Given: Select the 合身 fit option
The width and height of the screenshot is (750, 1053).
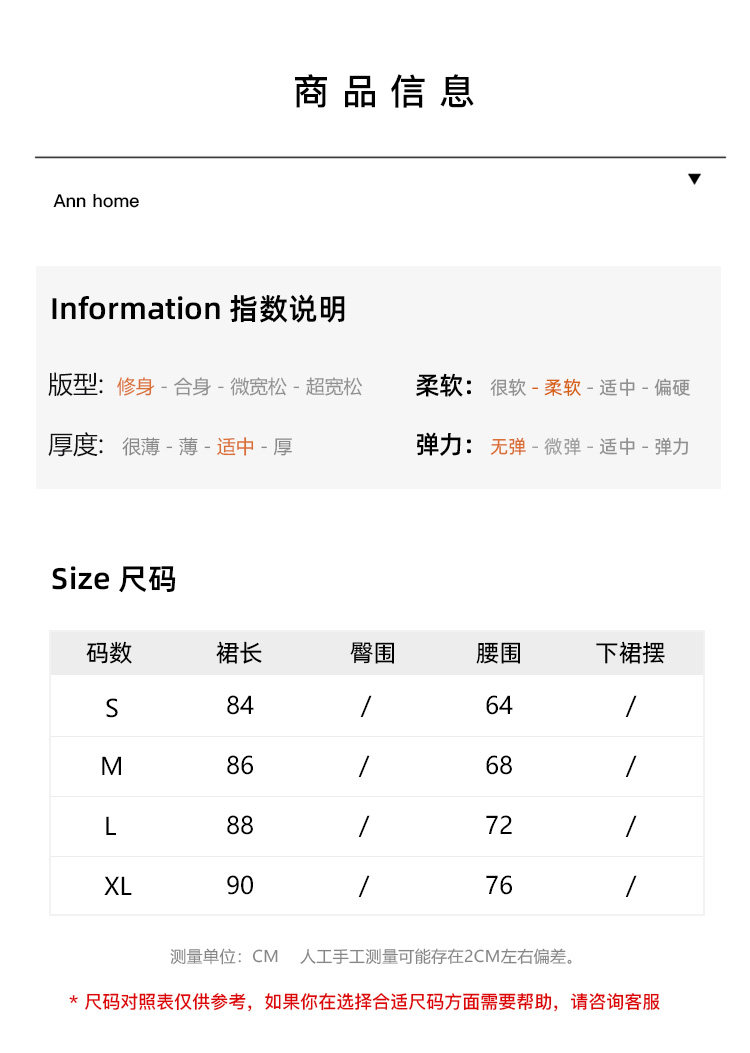Looking at the screenshot, I should click(x=192, y=387).
